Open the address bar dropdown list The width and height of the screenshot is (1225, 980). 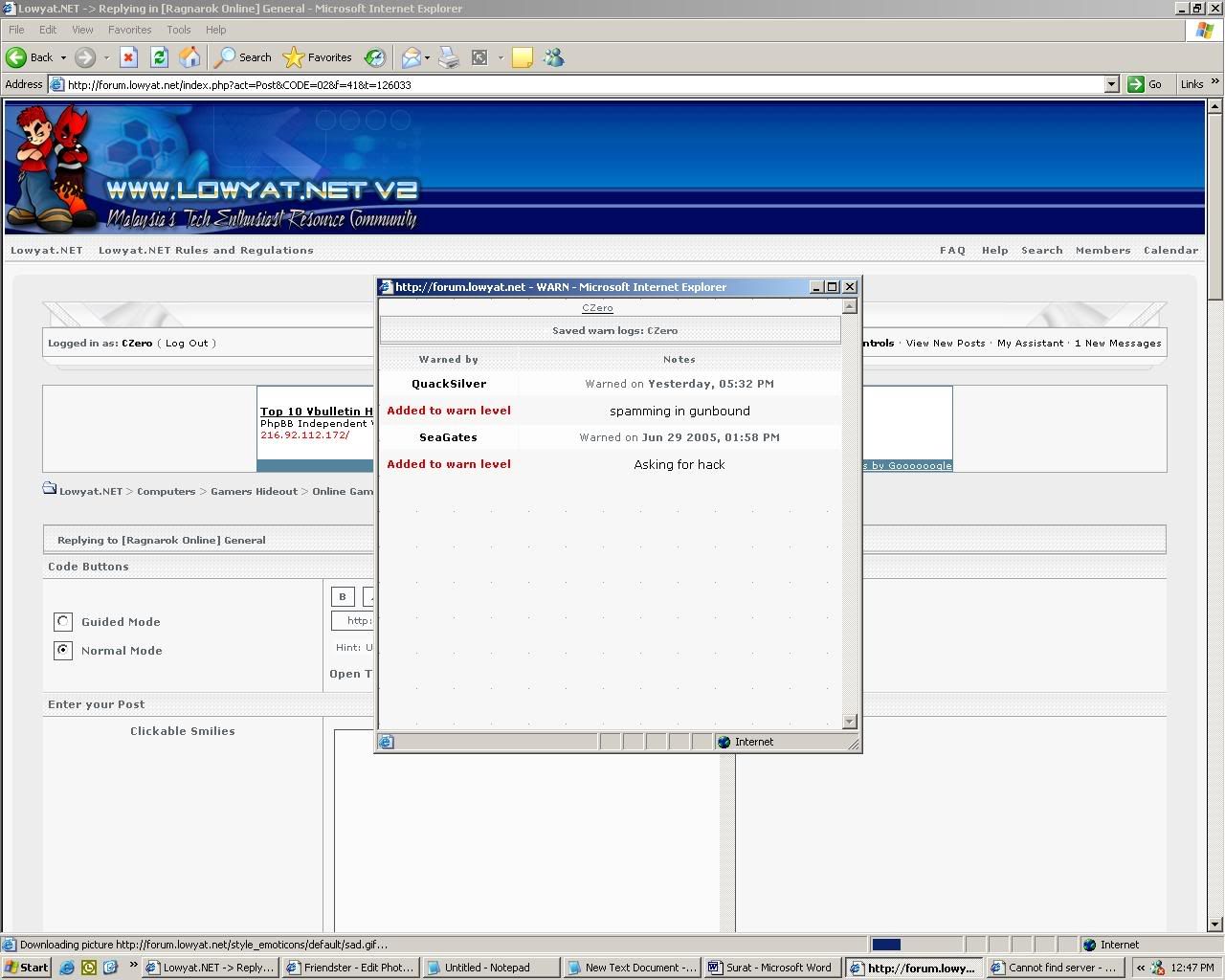click(x=1111, y=84)
